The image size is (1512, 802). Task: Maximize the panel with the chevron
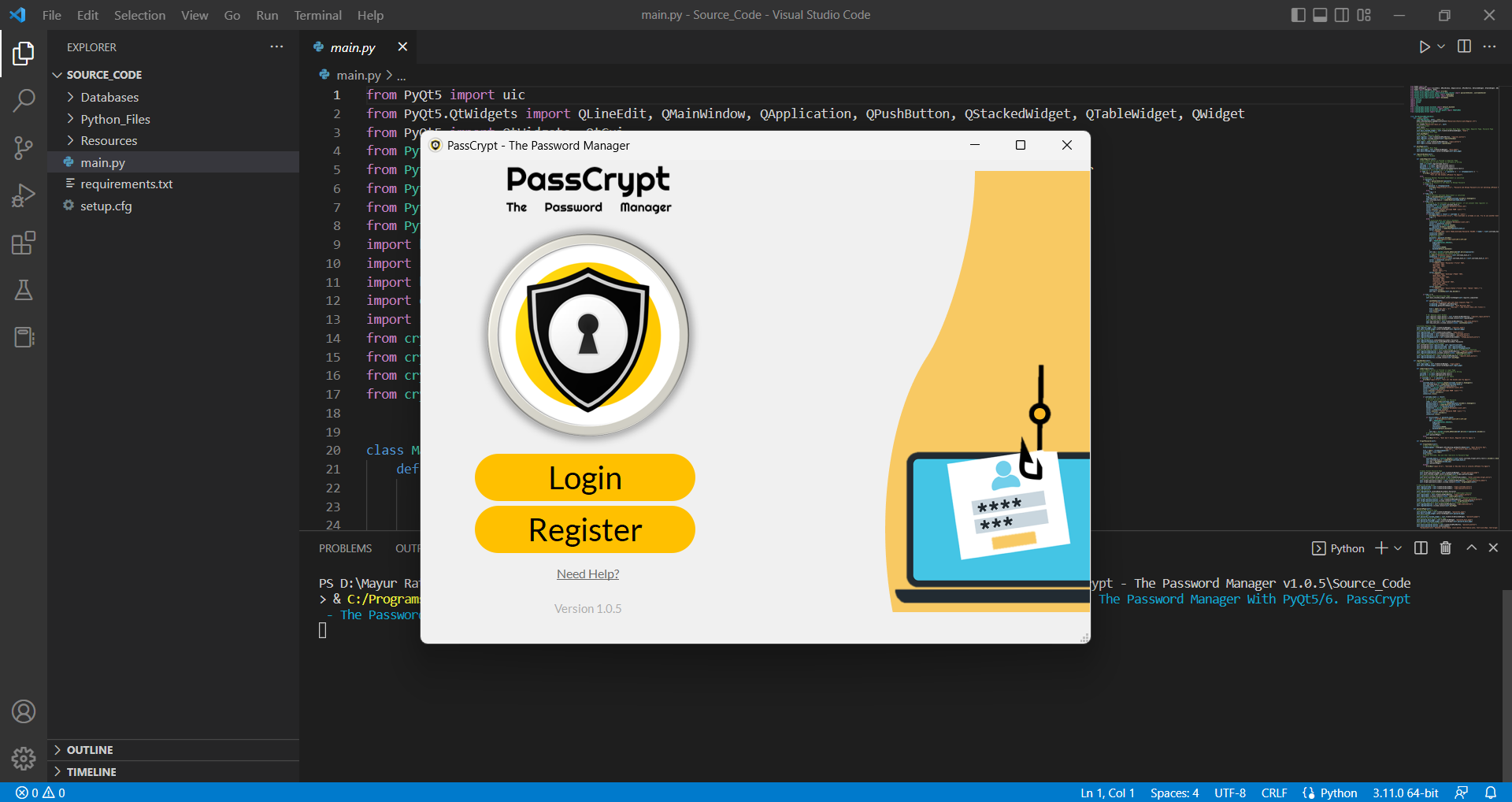pyautogui.click(x=1470, y=548)
